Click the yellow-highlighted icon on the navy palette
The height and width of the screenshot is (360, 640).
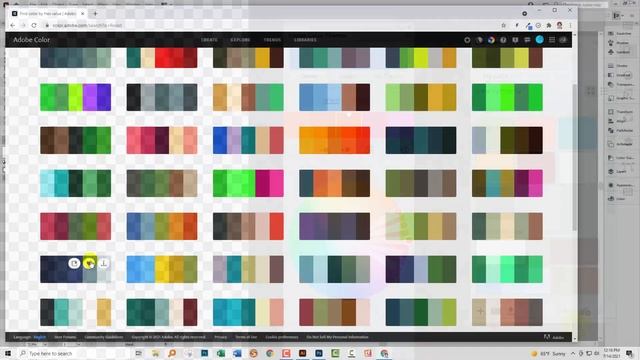tap(89, 263)
